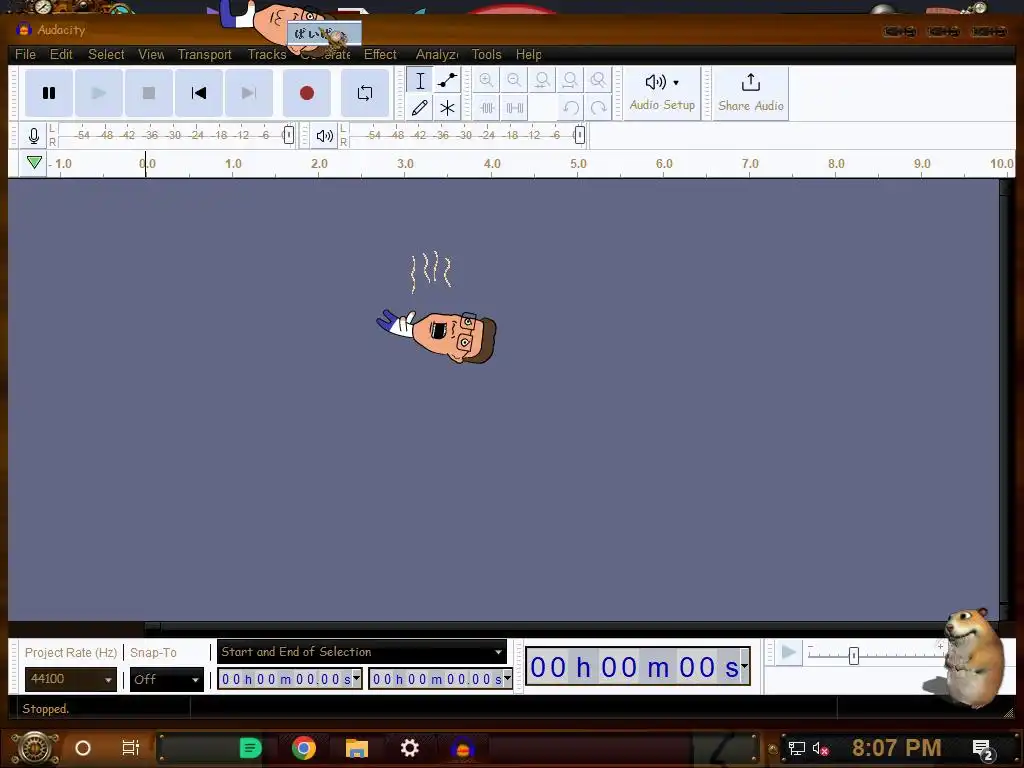
Task: Click the Zoom Toggle icon
Action: click(598, 80)
